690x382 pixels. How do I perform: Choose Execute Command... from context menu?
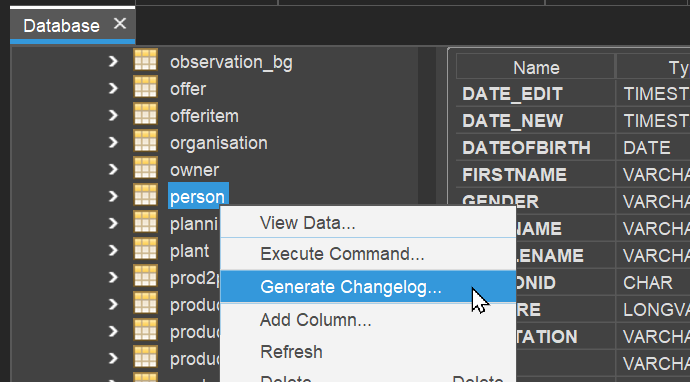(368, 254)
